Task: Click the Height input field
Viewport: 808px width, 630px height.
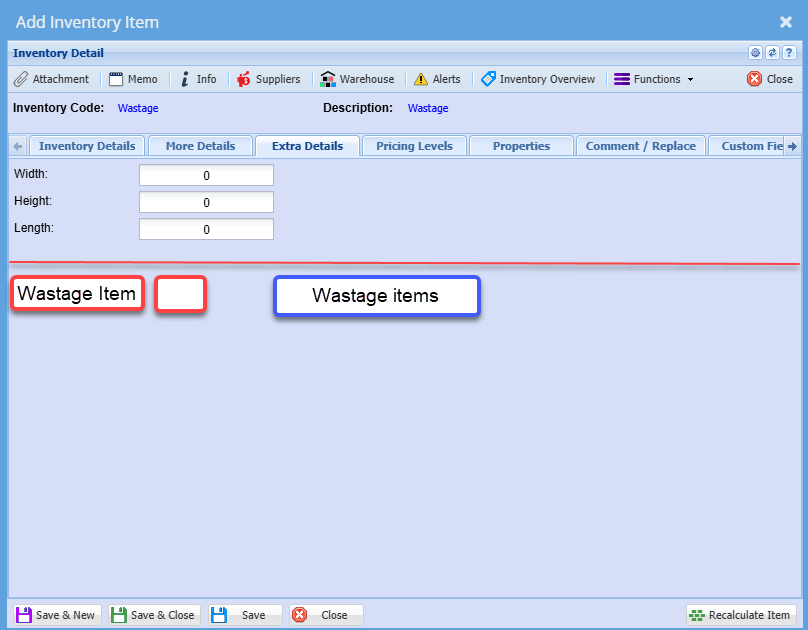Action: [206, 202]
